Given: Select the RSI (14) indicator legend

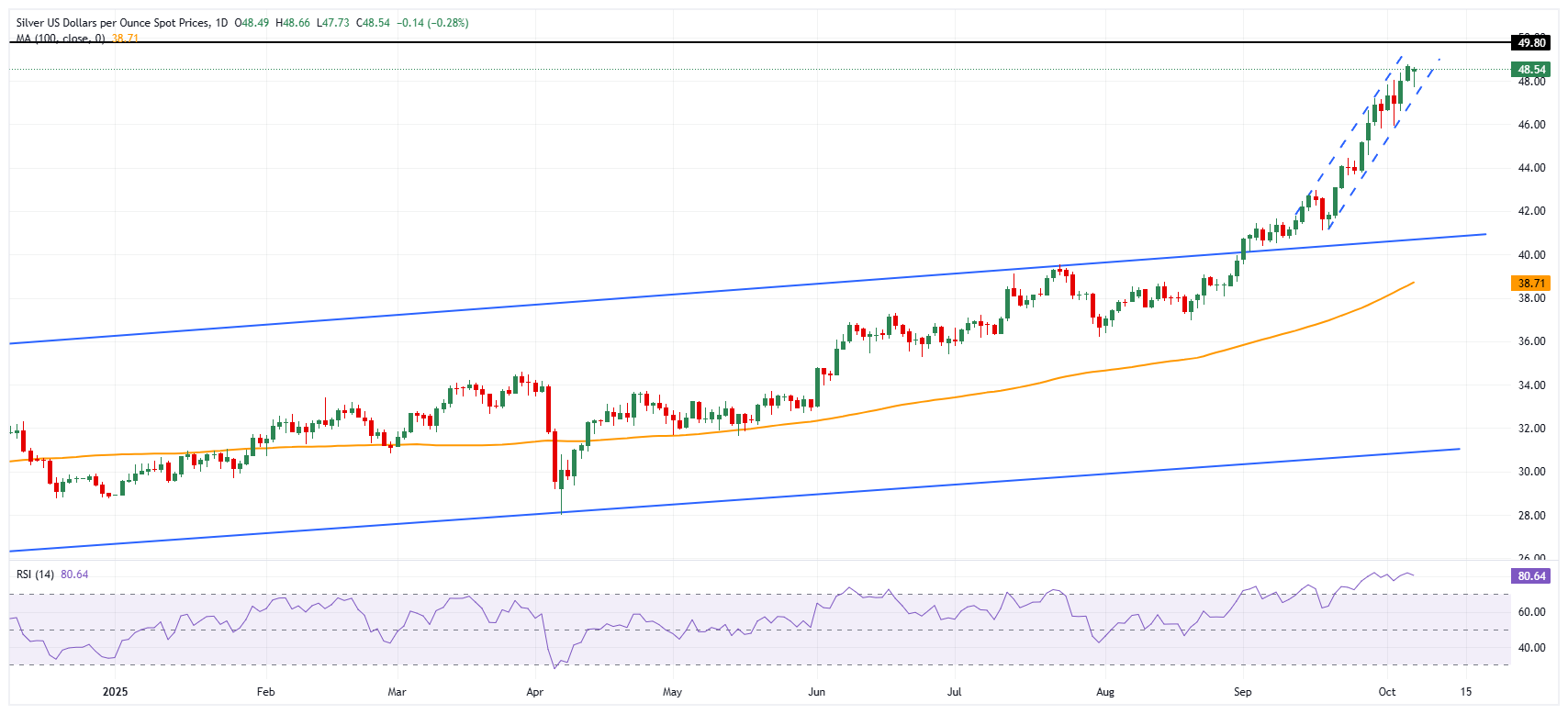Looking at the screenshot, I should (x=36, y=575).
